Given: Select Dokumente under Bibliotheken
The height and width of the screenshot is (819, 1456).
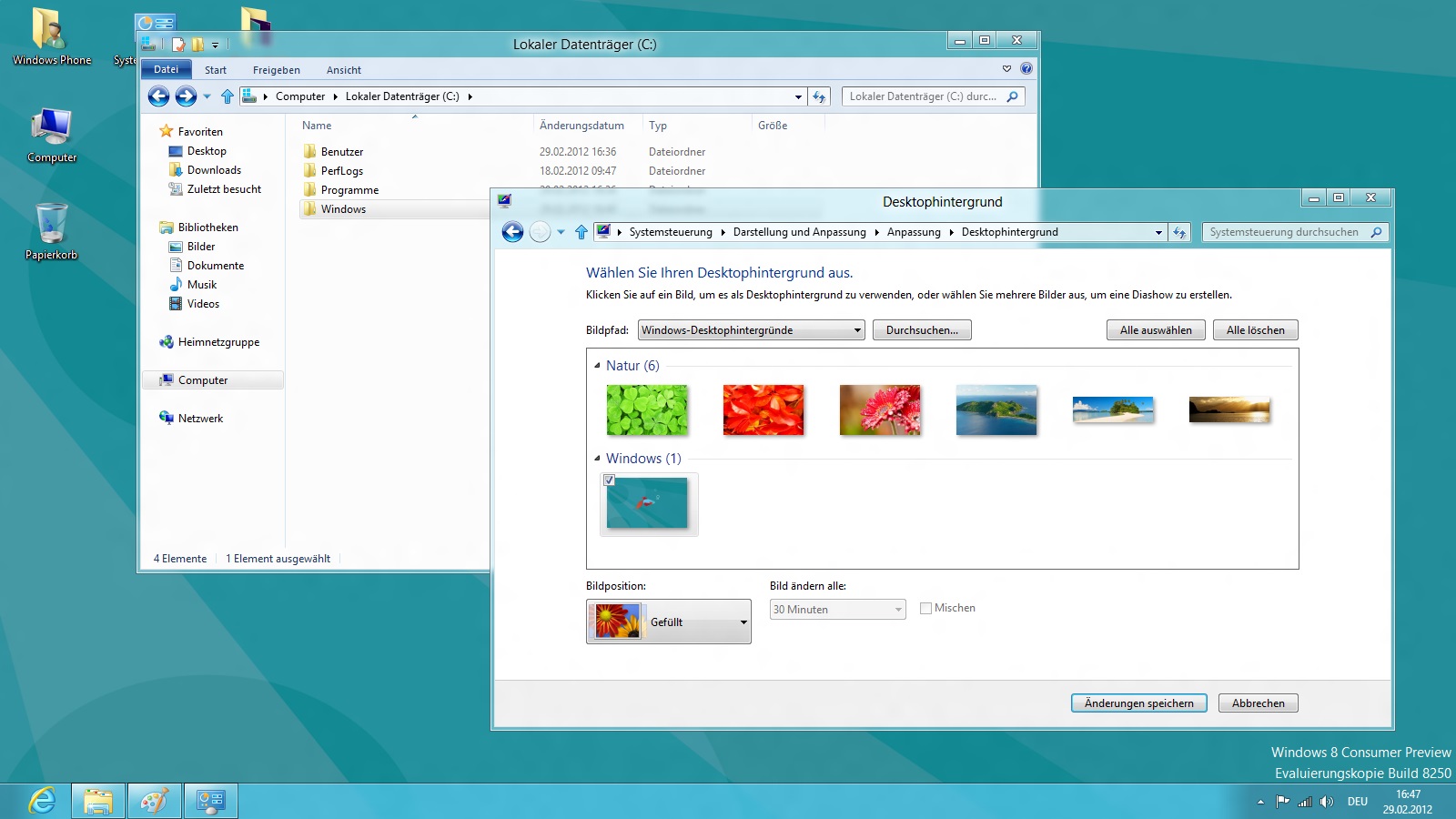Looking at the screenshot, I should 216,266.
